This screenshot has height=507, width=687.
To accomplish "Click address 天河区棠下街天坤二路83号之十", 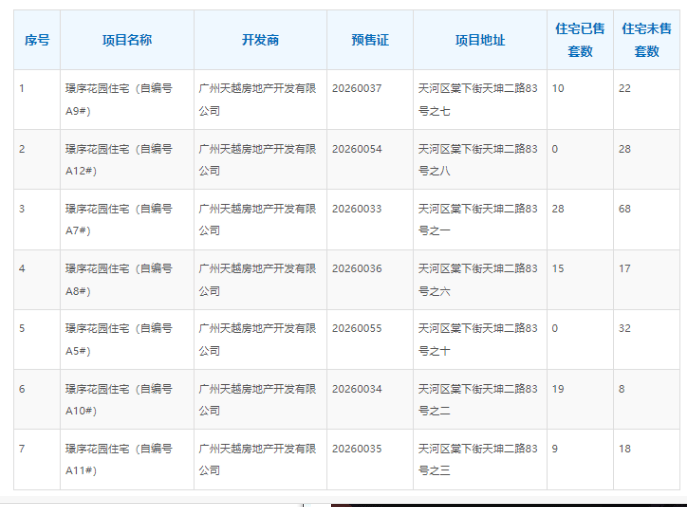I will pyautogui.click(x=478, y=339).
